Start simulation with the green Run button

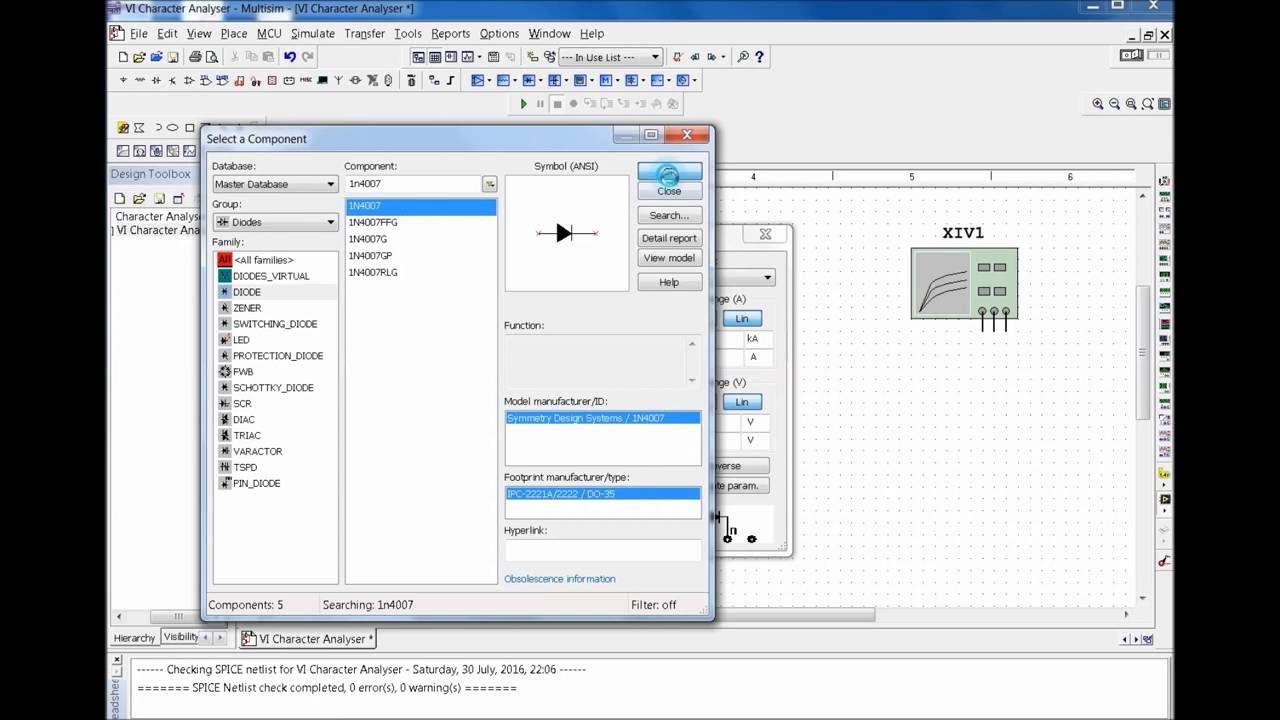523,104
